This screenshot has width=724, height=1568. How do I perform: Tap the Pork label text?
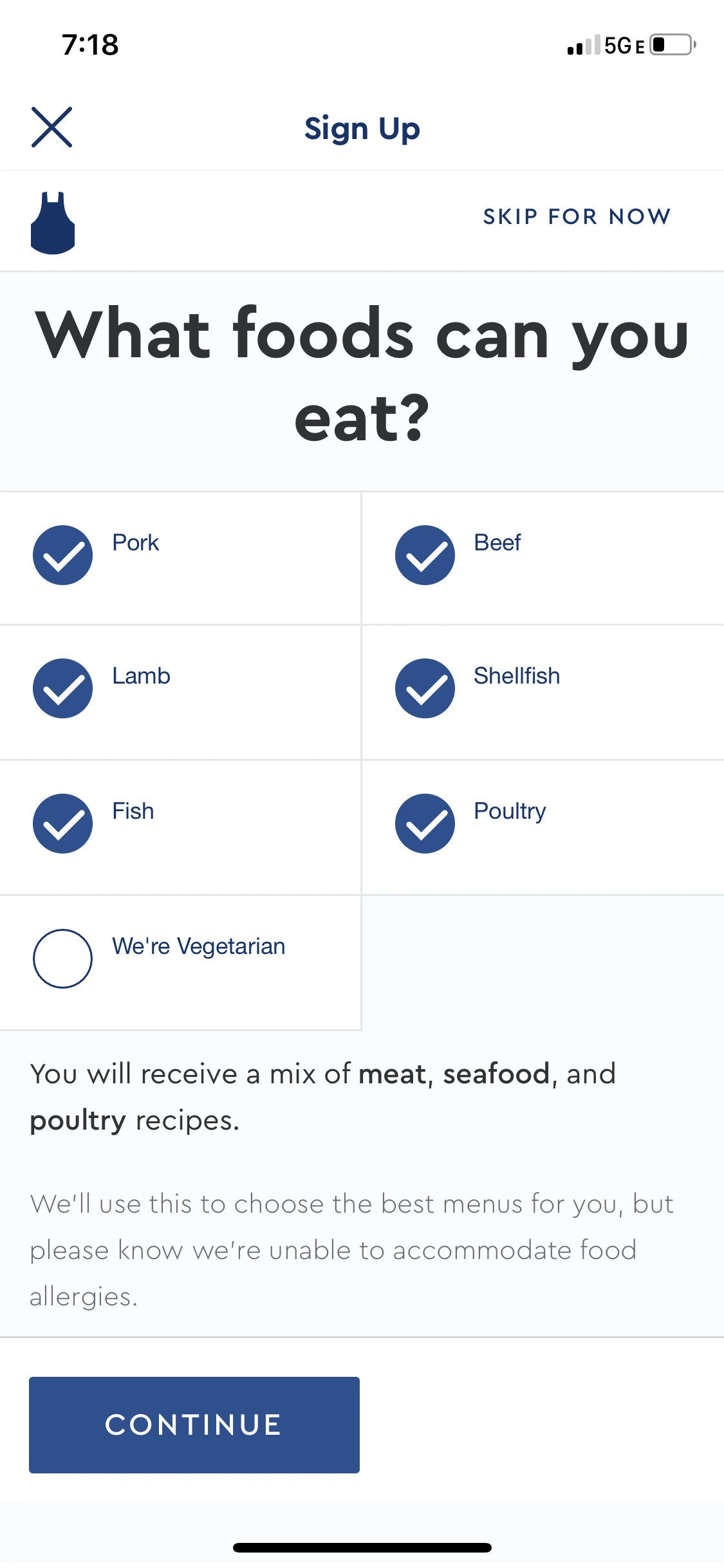136,543
